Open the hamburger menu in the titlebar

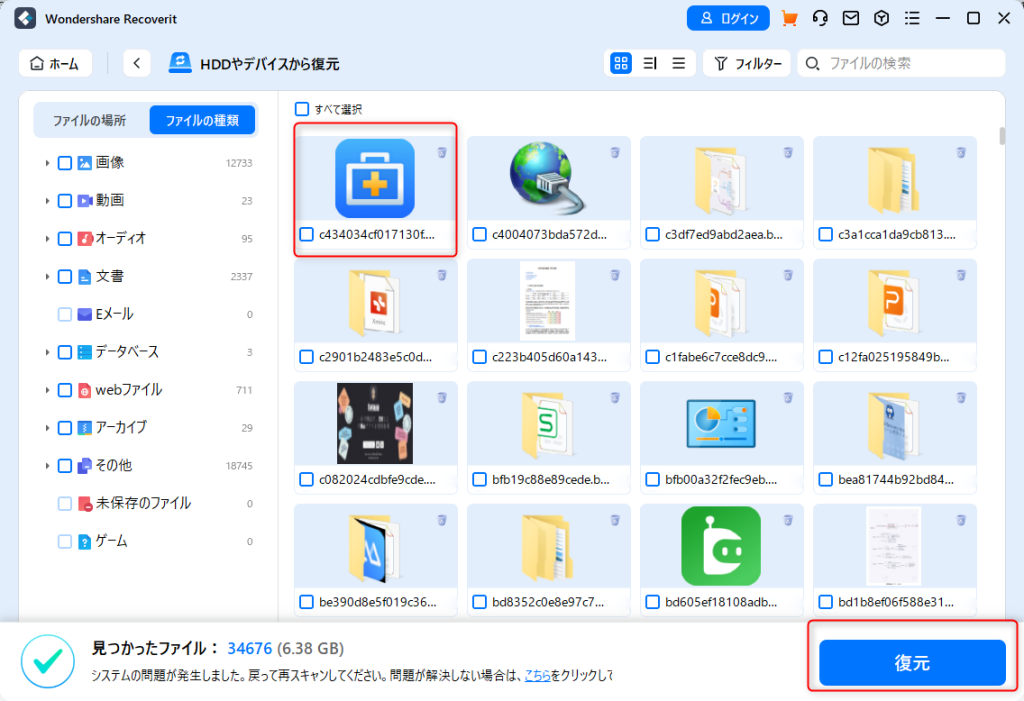(x=911, y=18)
